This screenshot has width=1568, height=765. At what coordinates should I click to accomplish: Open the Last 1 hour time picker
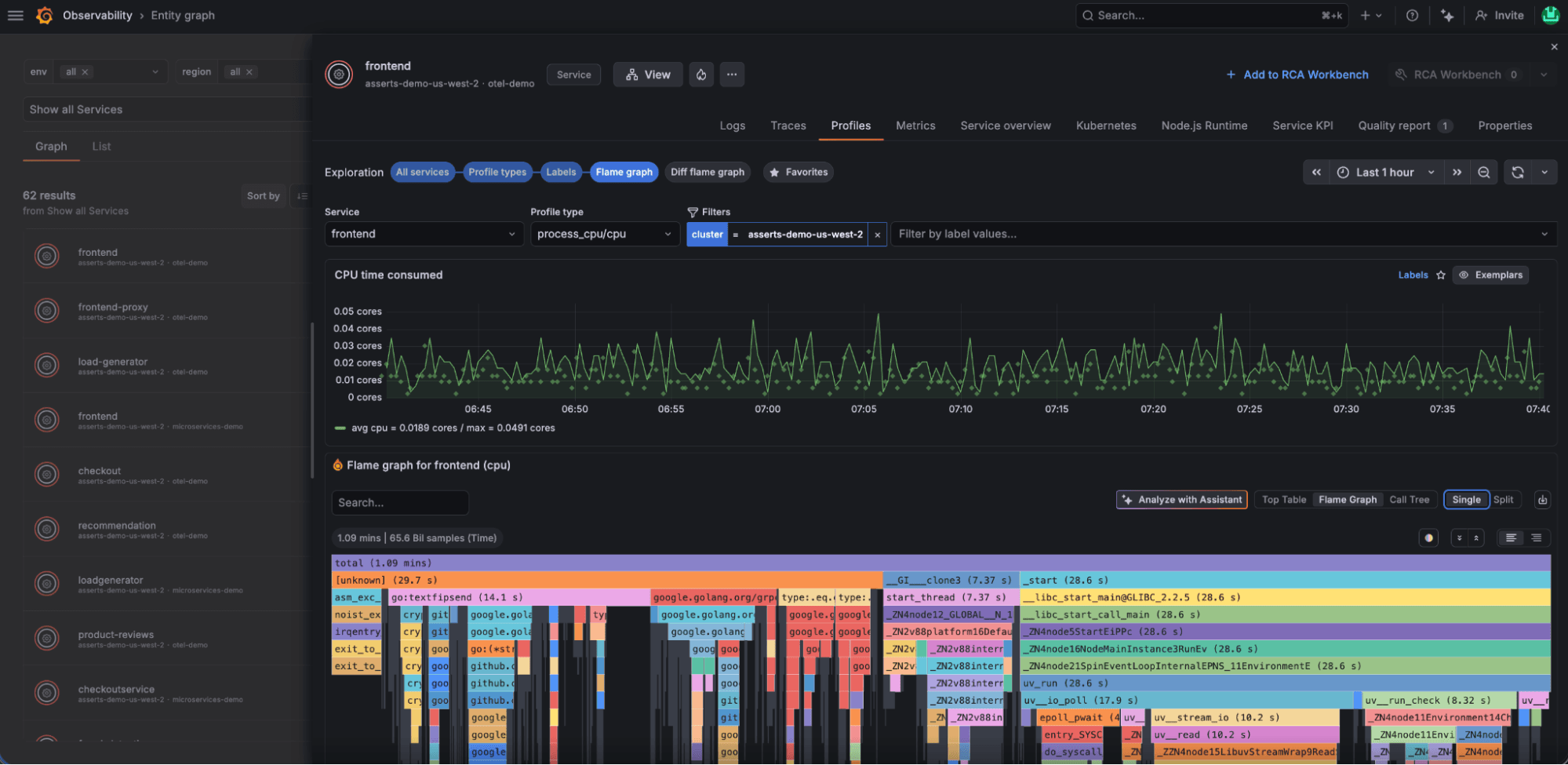click(1386, 173)
